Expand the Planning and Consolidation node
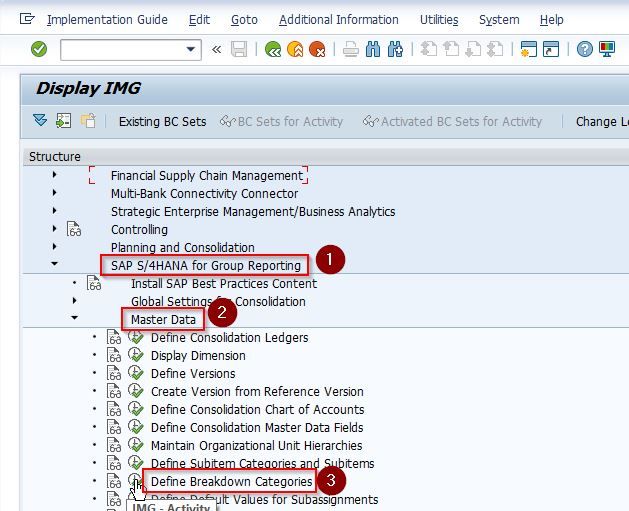The image size is (629, 511). point(55,246)
